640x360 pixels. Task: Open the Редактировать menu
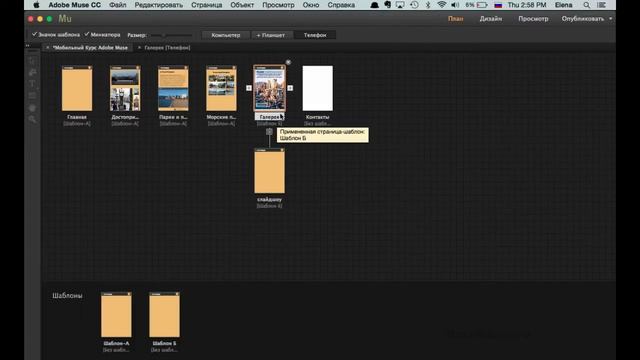(x=158, y=5)
